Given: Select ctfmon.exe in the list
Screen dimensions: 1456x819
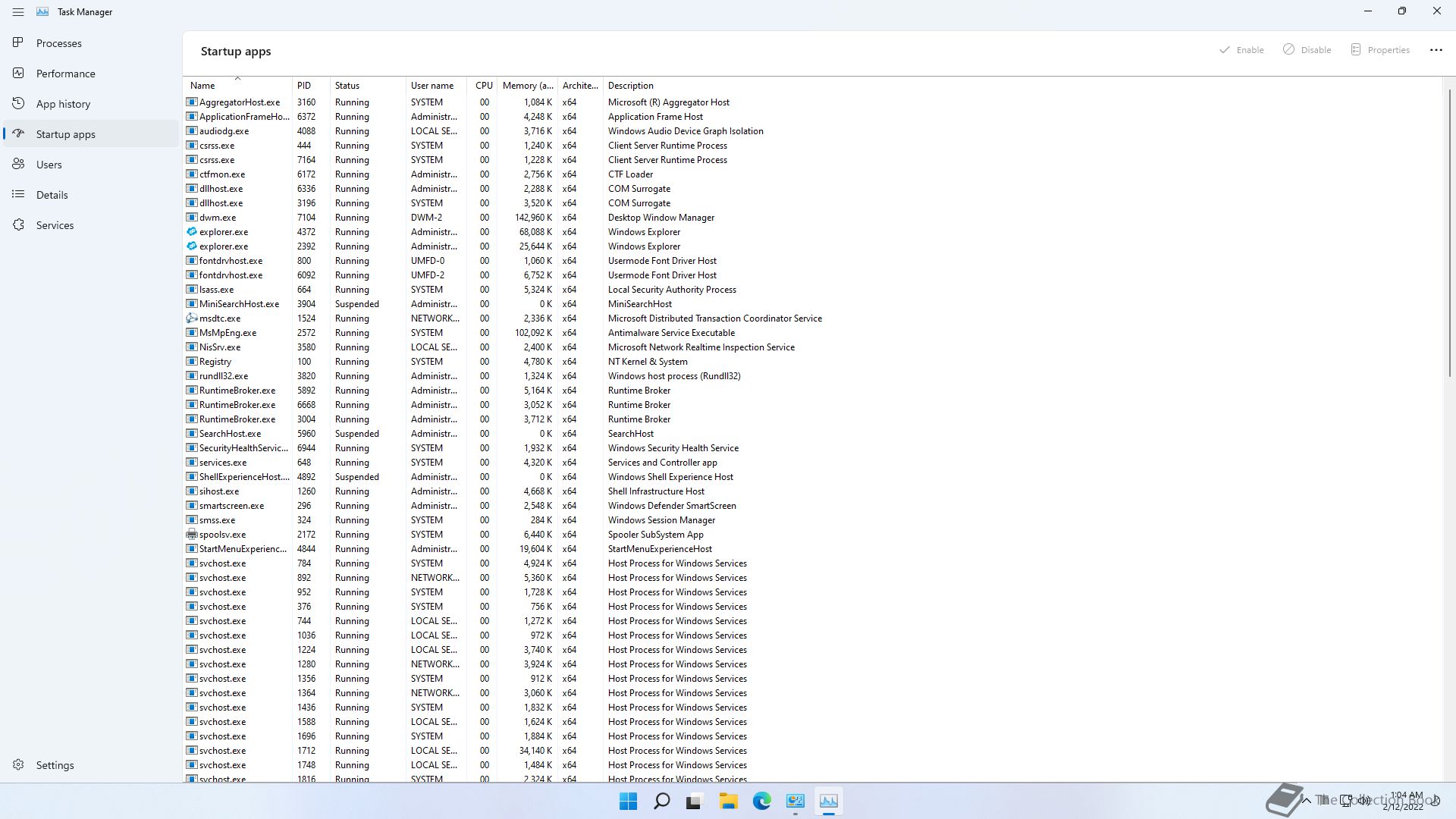Looking at the screenshot, I should pyautogui.click(x=813, y=174).
